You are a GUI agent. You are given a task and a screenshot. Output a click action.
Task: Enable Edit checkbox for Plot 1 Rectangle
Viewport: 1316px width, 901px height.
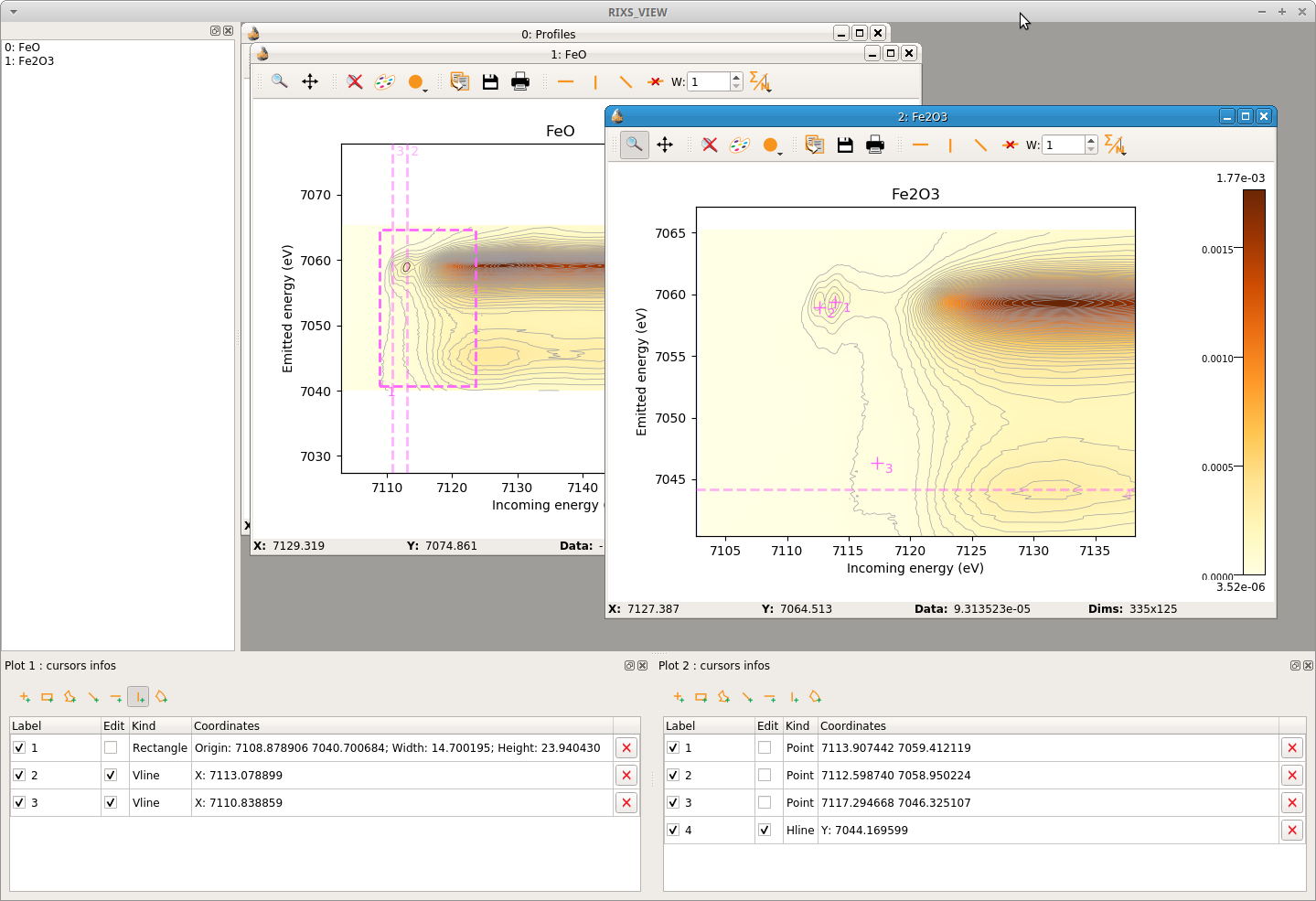(111, 747)
